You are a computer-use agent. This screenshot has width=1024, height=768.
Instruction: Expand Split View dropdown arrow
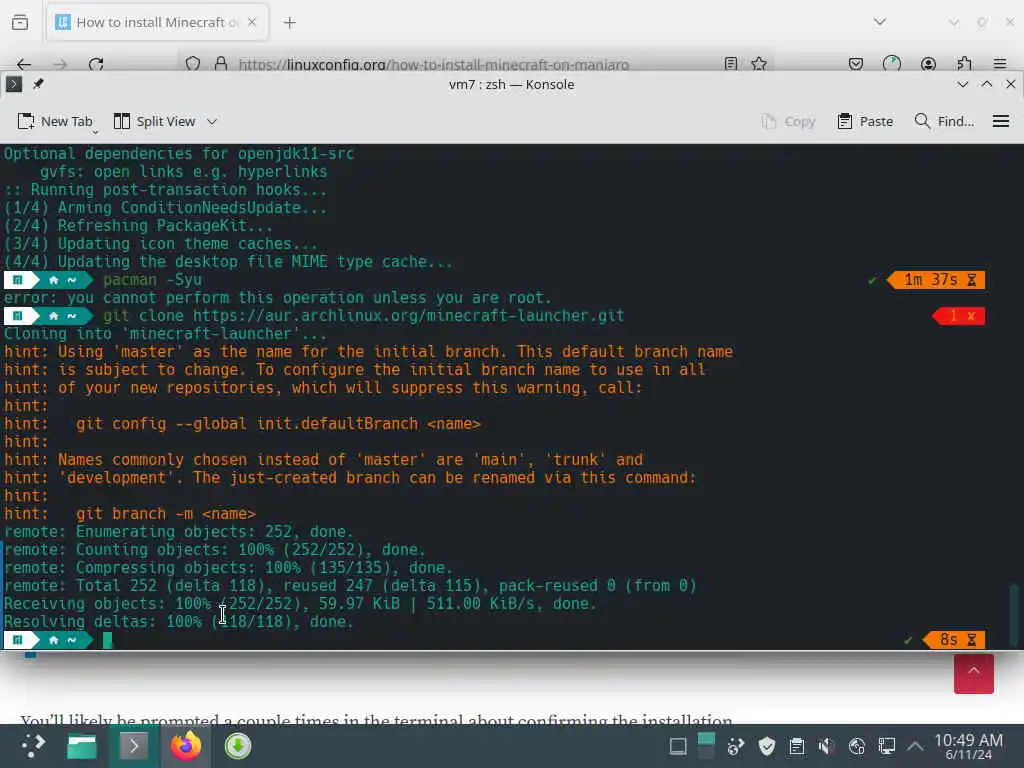pos(212,121)
